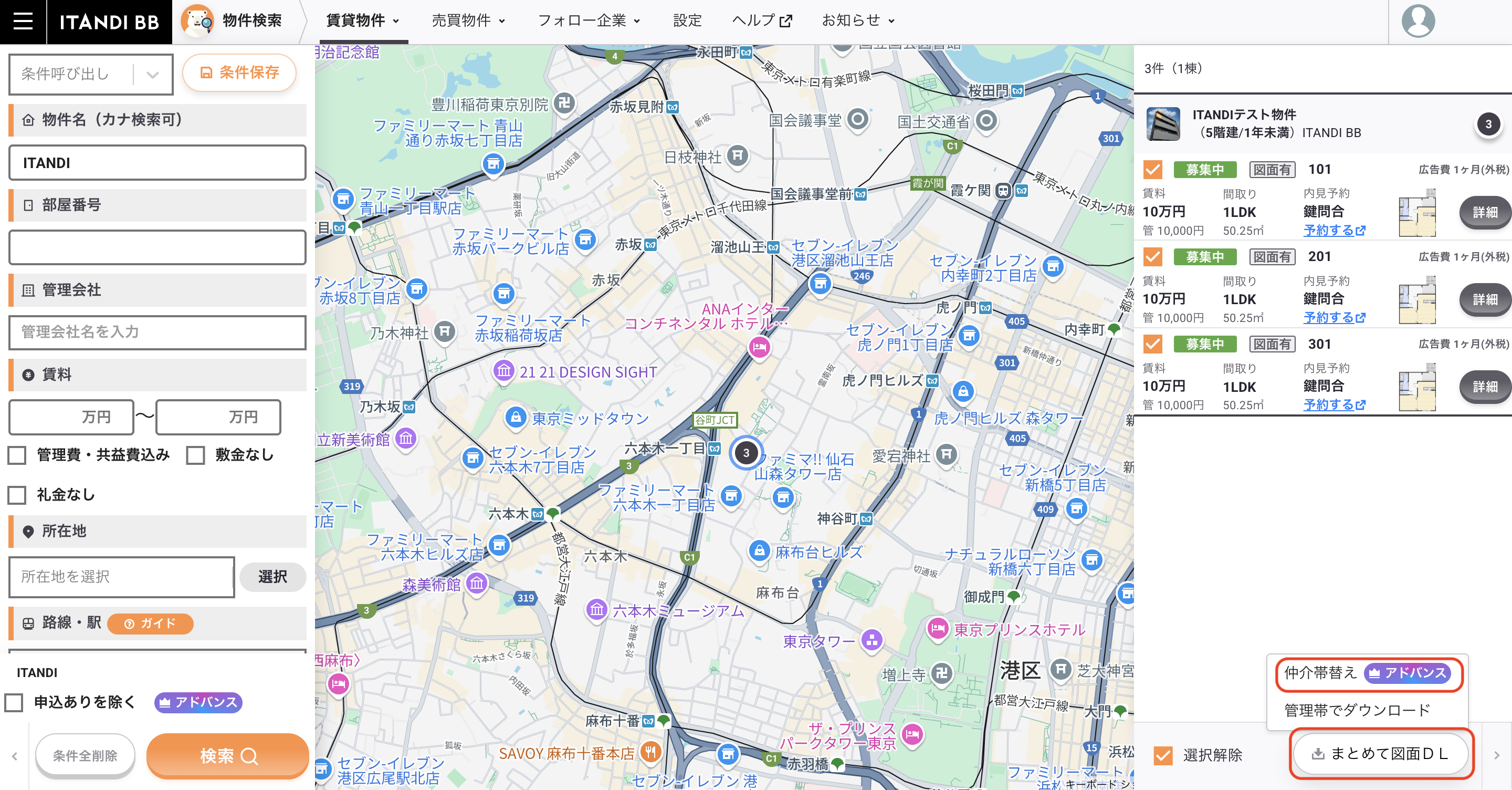Image resolution: width=1512 pixels, height=790 pixels.
Task: Click the ガイド badge beside 路線・駅
Action: coord(150,623)
